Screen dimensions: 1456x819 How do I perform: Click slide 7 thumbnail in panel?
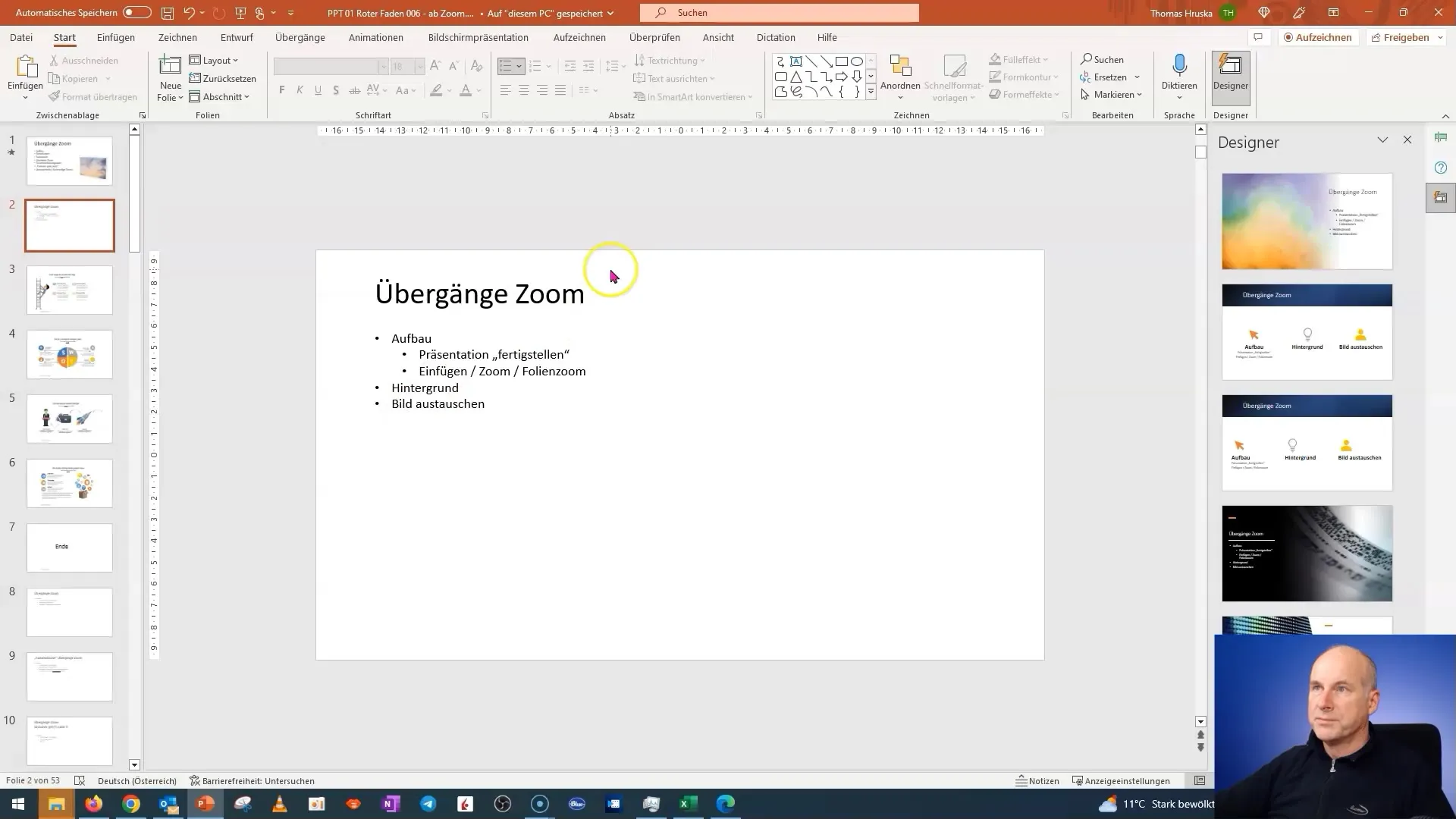click(x=69, y=546)
